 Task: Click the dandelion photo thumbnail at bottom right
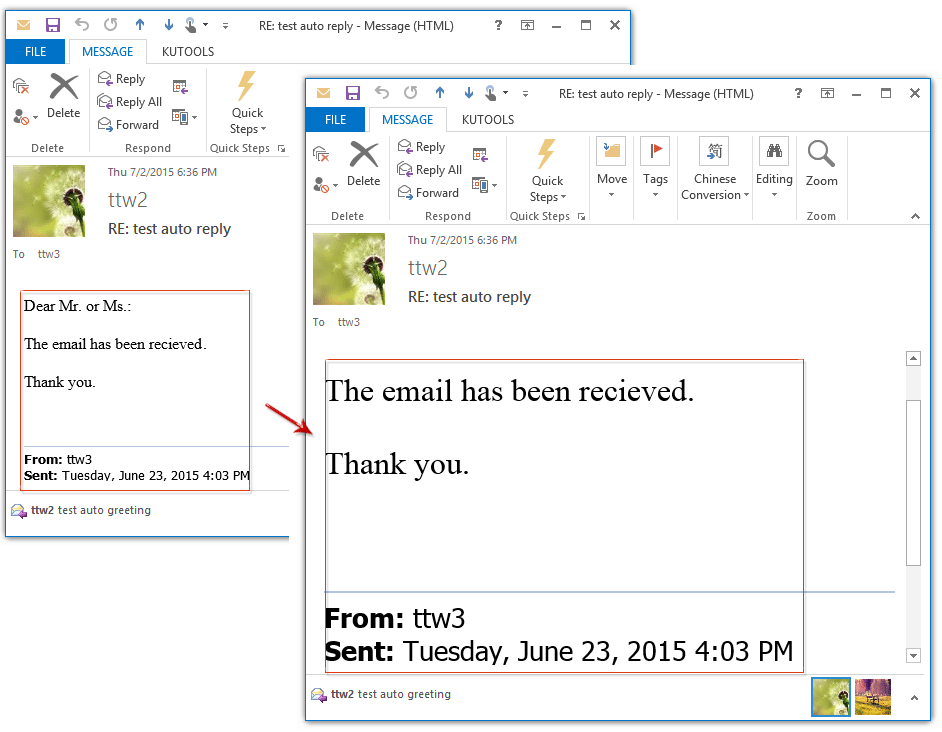point(831,697)
